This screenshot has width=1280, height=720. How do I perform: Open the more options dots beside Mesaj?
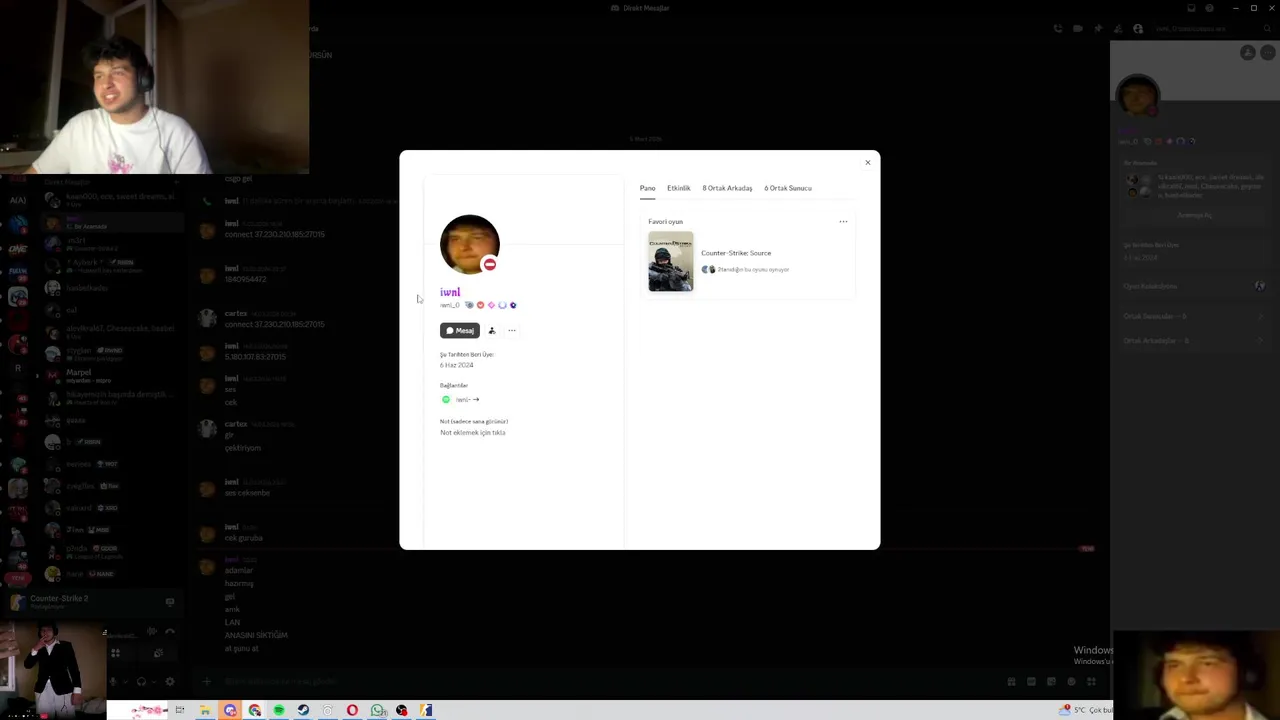click(x=512, y=330)
